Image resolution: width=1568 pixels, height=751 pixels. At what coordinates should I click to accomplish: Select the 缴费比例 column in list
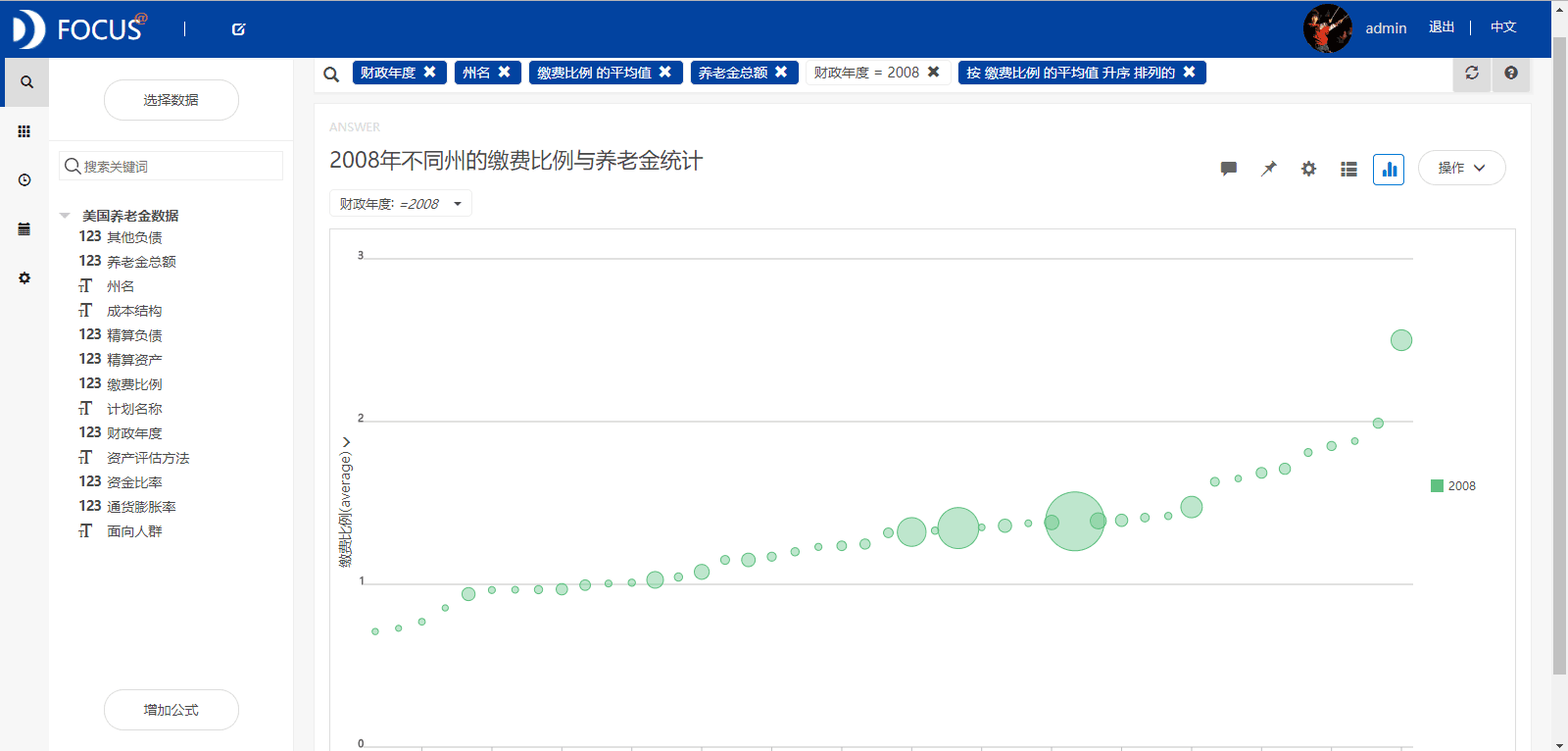click(x=134, y=384)
